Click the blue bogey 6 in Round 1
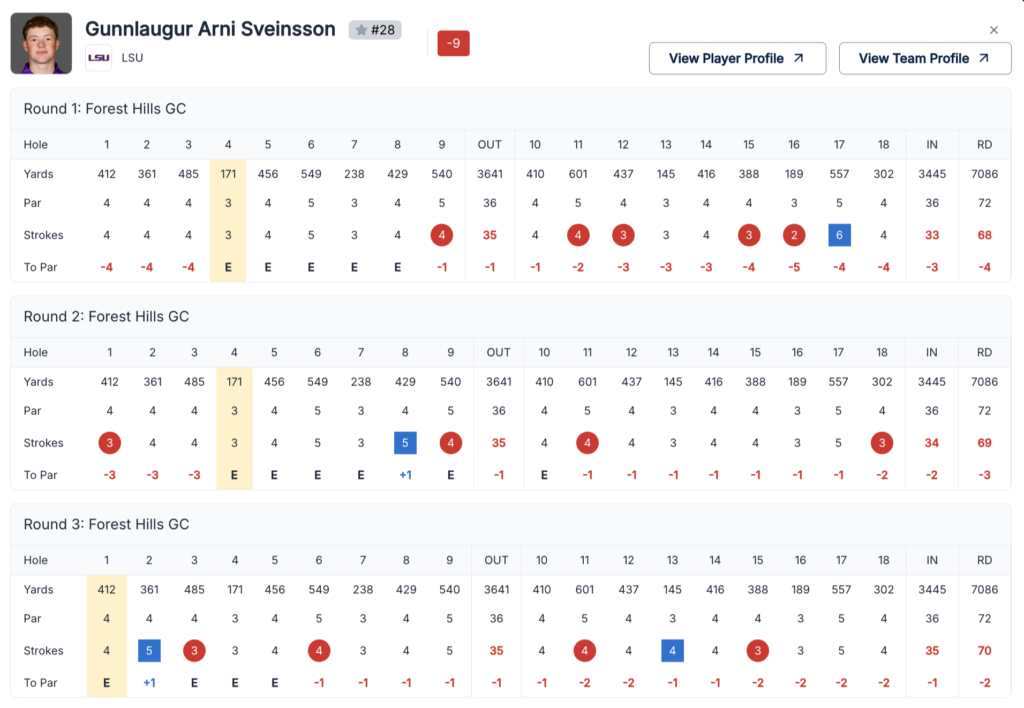Image resolution: width=1024 pixels, height=708 pixels. tap(839, 235)
